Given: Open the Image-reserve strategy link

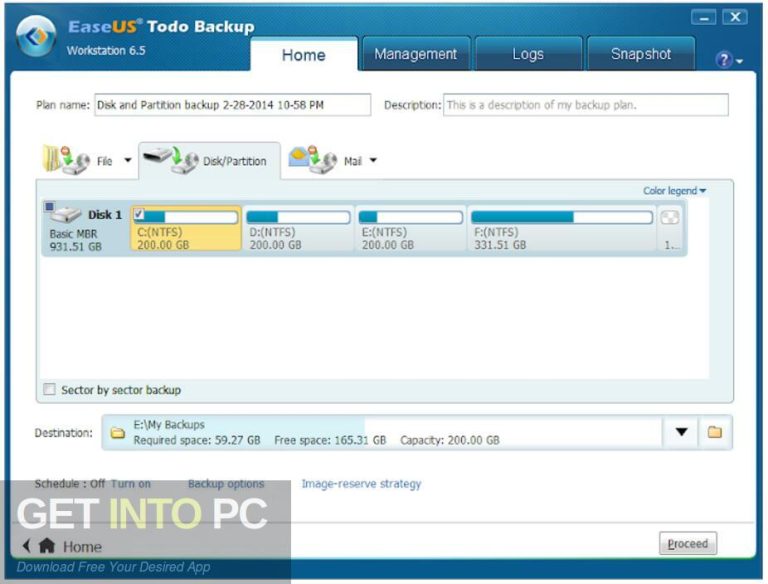Looking at the screenshot, I should tap(361, 484).
